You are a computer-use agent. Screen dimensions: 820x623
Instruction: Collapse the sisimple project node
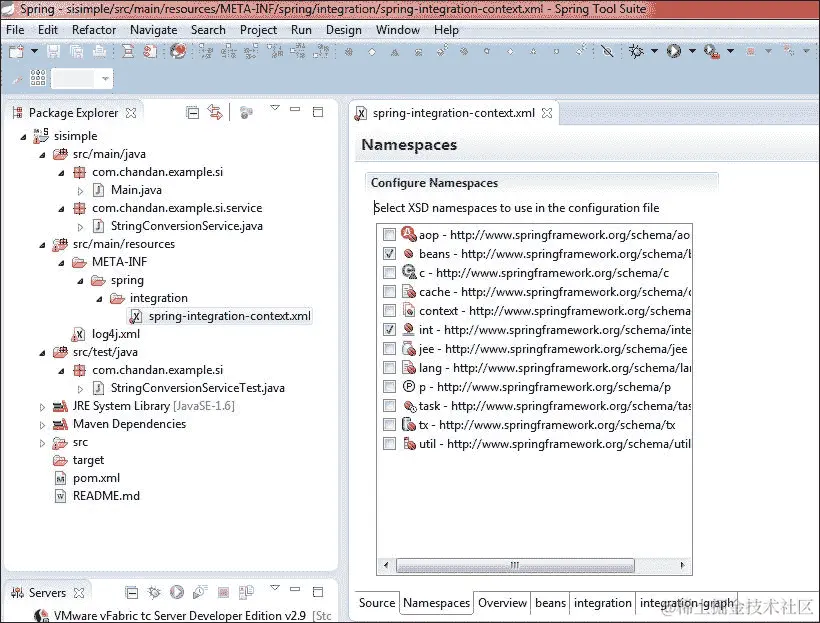click(24, 137)
